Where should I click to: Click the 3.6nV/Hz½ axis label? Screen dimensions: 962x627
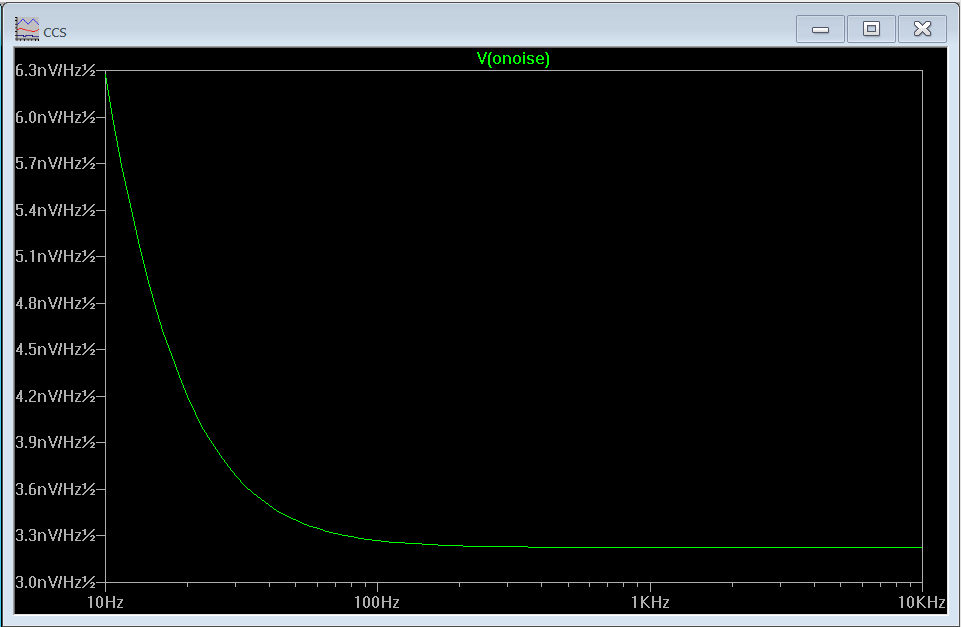pyautogui.click(x=56, y=489)
